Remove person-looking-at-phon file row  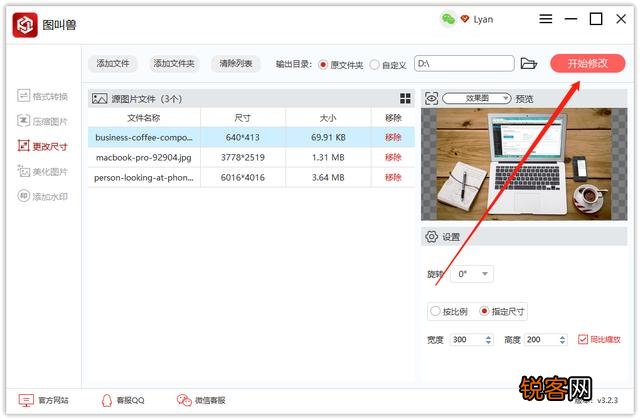click(393, 178)
